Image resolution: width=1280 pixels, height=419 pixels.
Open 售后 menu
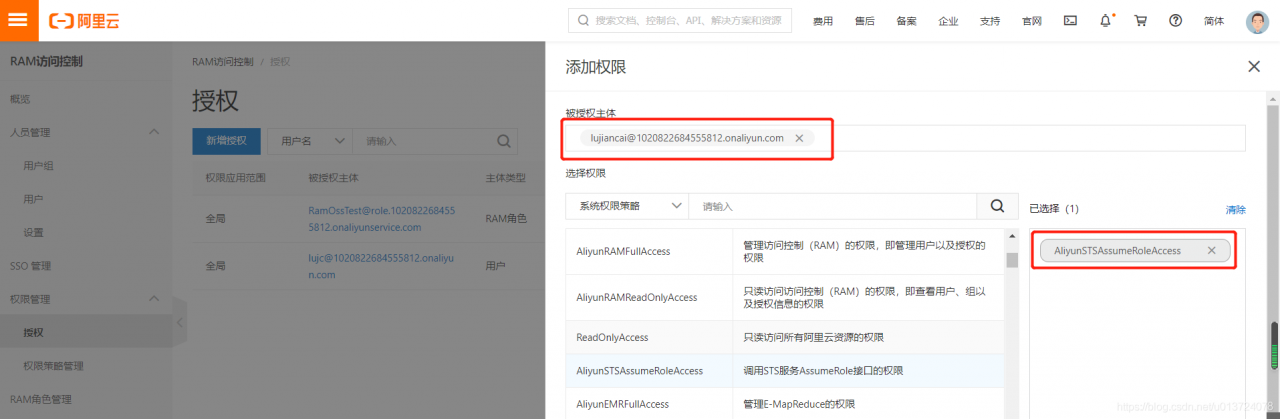[x=865, y=21]
